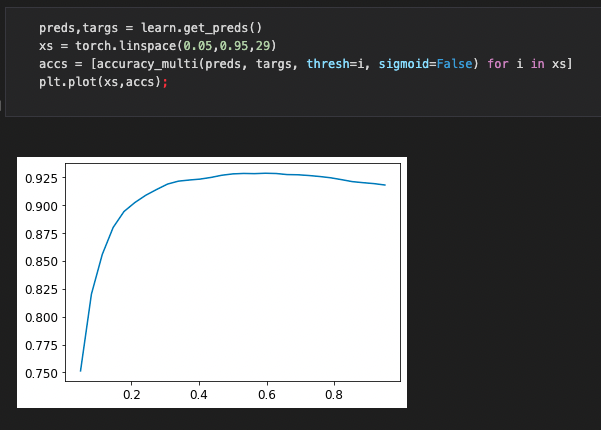Screen dimensions: 601x430
Task: Click the 'plt.plot(xs,accs);' code line
Action: point(103,82)
